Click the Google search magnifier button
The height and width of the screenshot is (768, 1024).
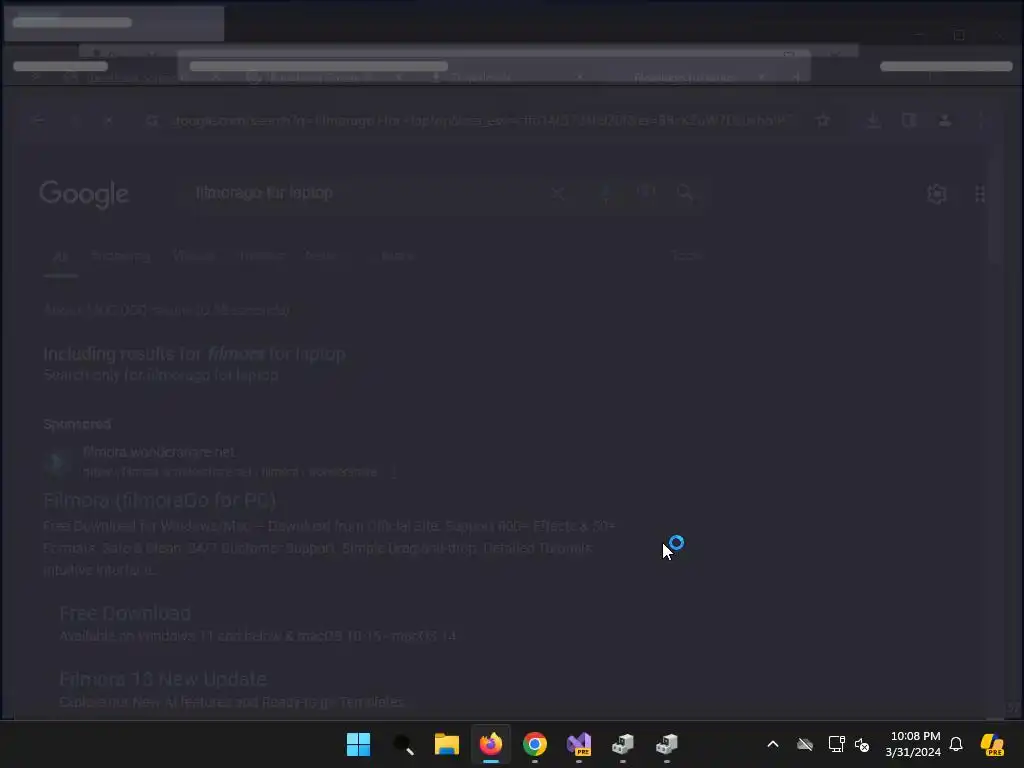point(684,193)
